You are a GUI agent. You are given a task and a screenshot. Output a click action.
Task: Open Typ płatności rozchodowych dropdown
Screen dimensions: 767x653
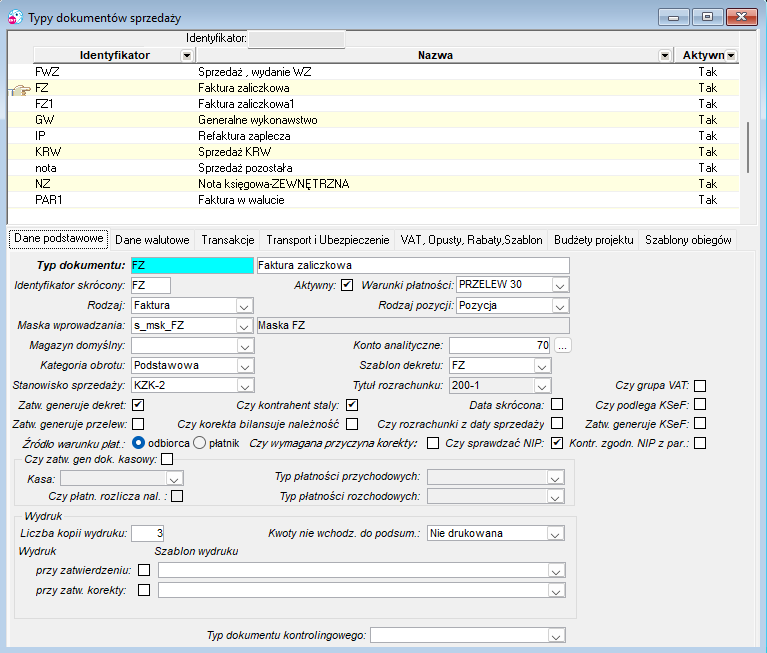tap(555, 497)
